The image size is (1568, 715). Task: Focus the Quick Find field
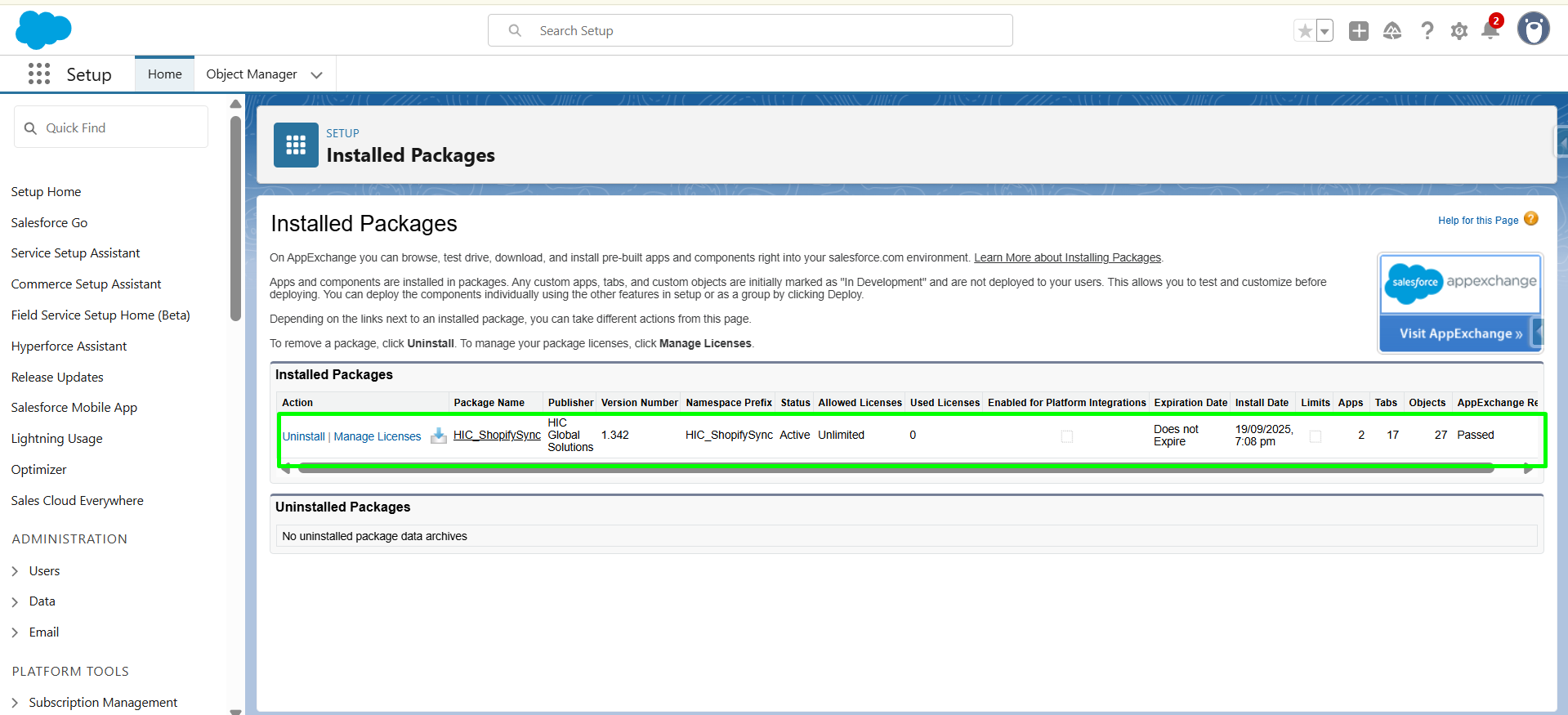click(111, 127)
